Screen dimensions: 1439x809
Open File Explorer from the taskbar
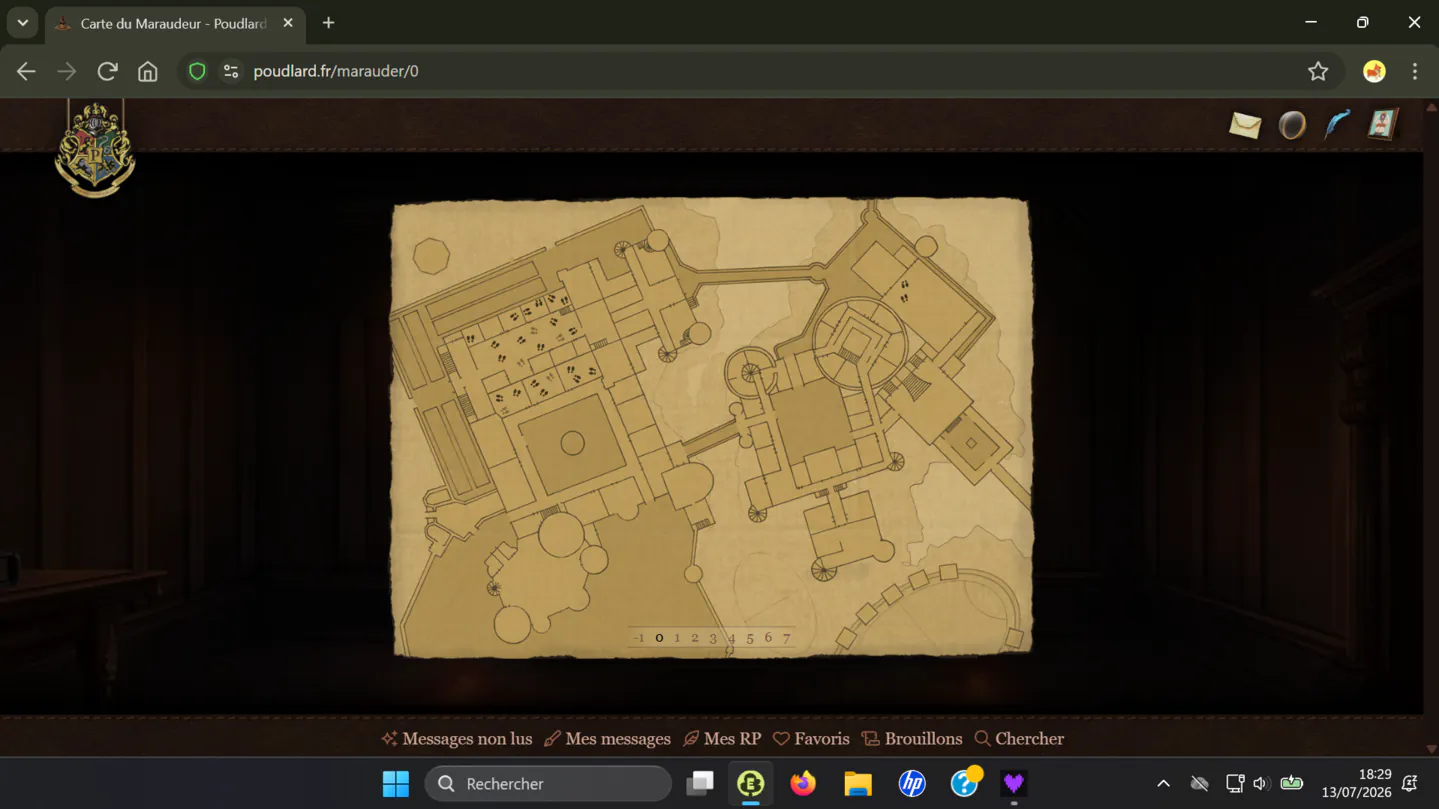coord(858,784)
